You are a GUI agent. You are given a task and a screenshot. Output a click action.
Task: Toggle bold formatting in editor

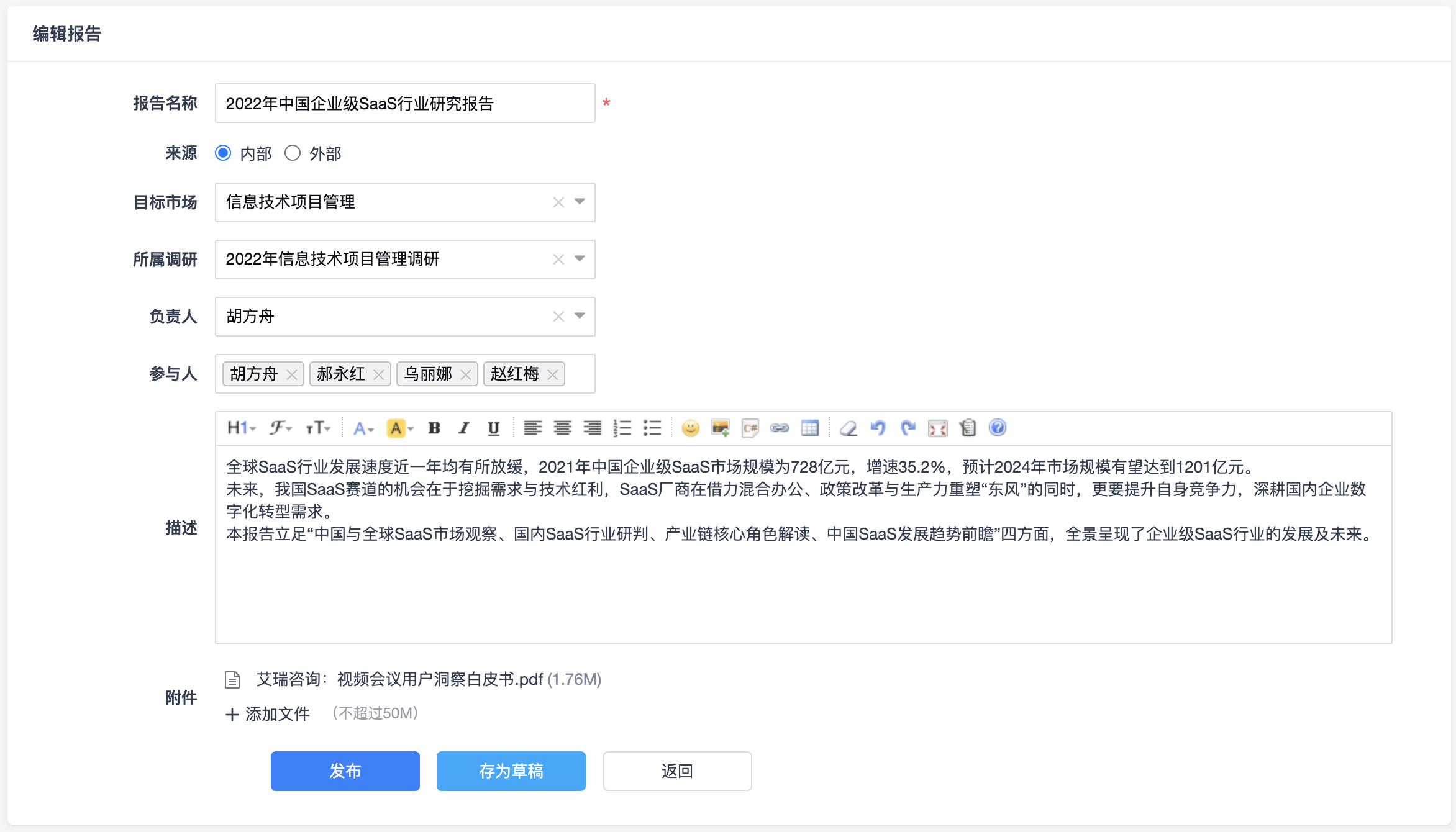(434, 428)
